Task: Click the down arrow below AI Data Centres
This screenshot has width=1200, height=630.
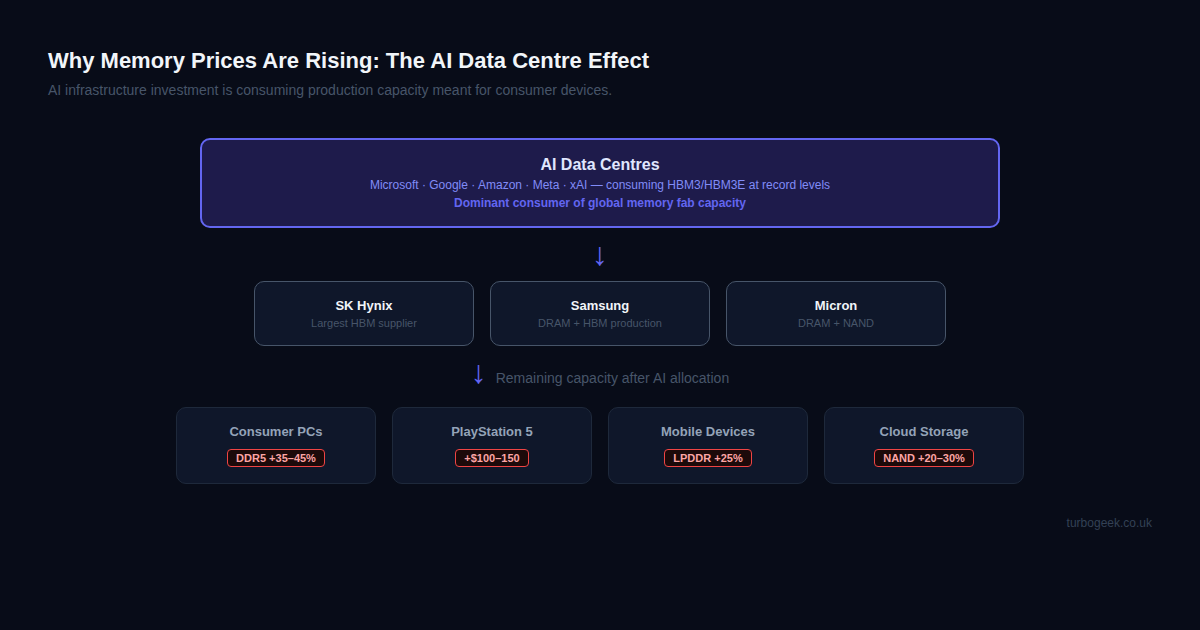Action: [x=600, y=256]
